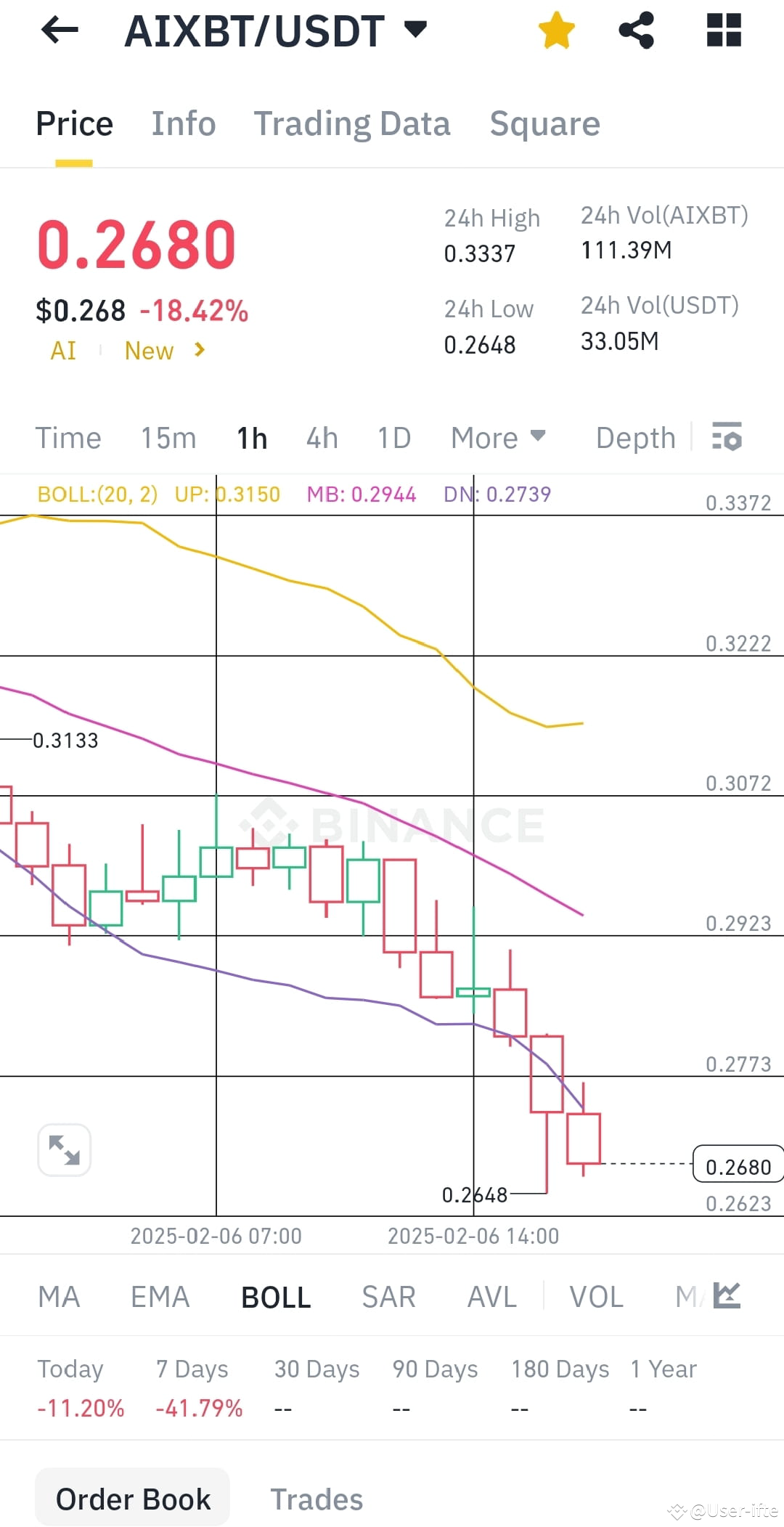Select the Depth view
The width and height of the screenshot is (784, 1527).
634,437
